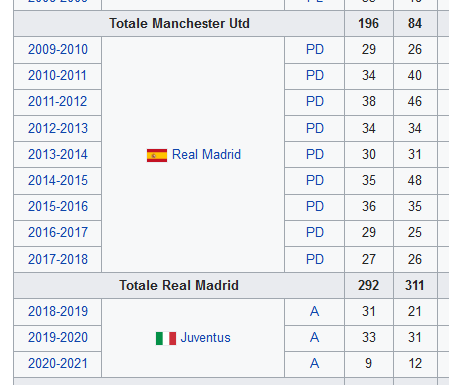Click the Spain flag icon
The width and height of the screenshot is (449, 385).
pyautogui.click(x=157, y=155)
